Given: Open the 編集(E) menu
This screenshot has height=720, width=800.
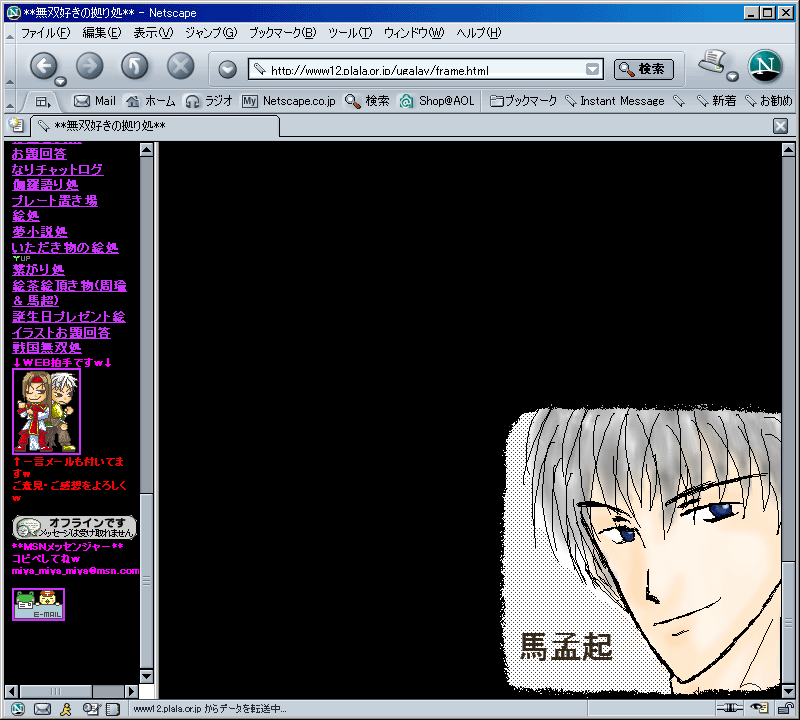Looking at the screenshot, I should pos(102,33).
